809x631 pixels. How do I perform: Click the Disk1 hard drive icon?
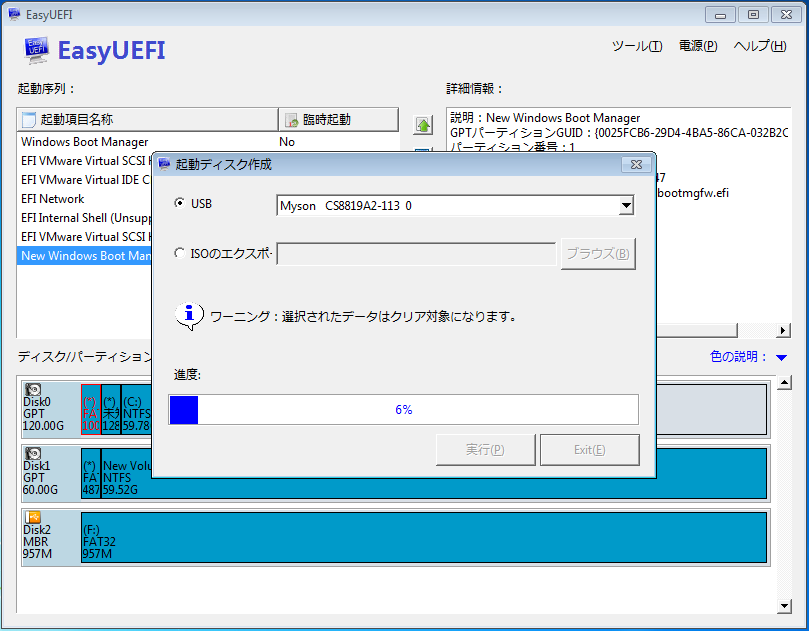click(33, 453)
